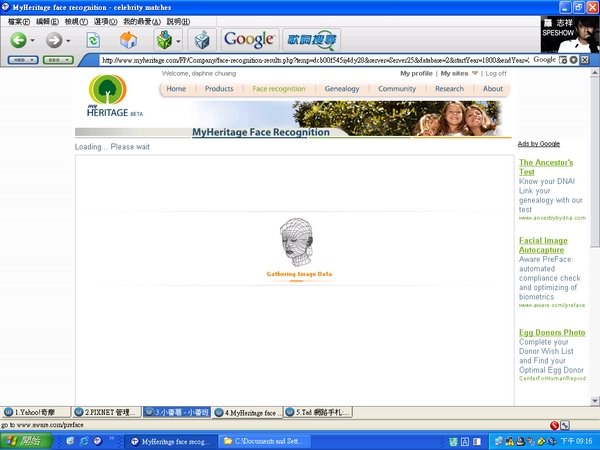Open the back button history dropdown arrow
The width and height of the screenshot is (600, 450).
[33, 40]
